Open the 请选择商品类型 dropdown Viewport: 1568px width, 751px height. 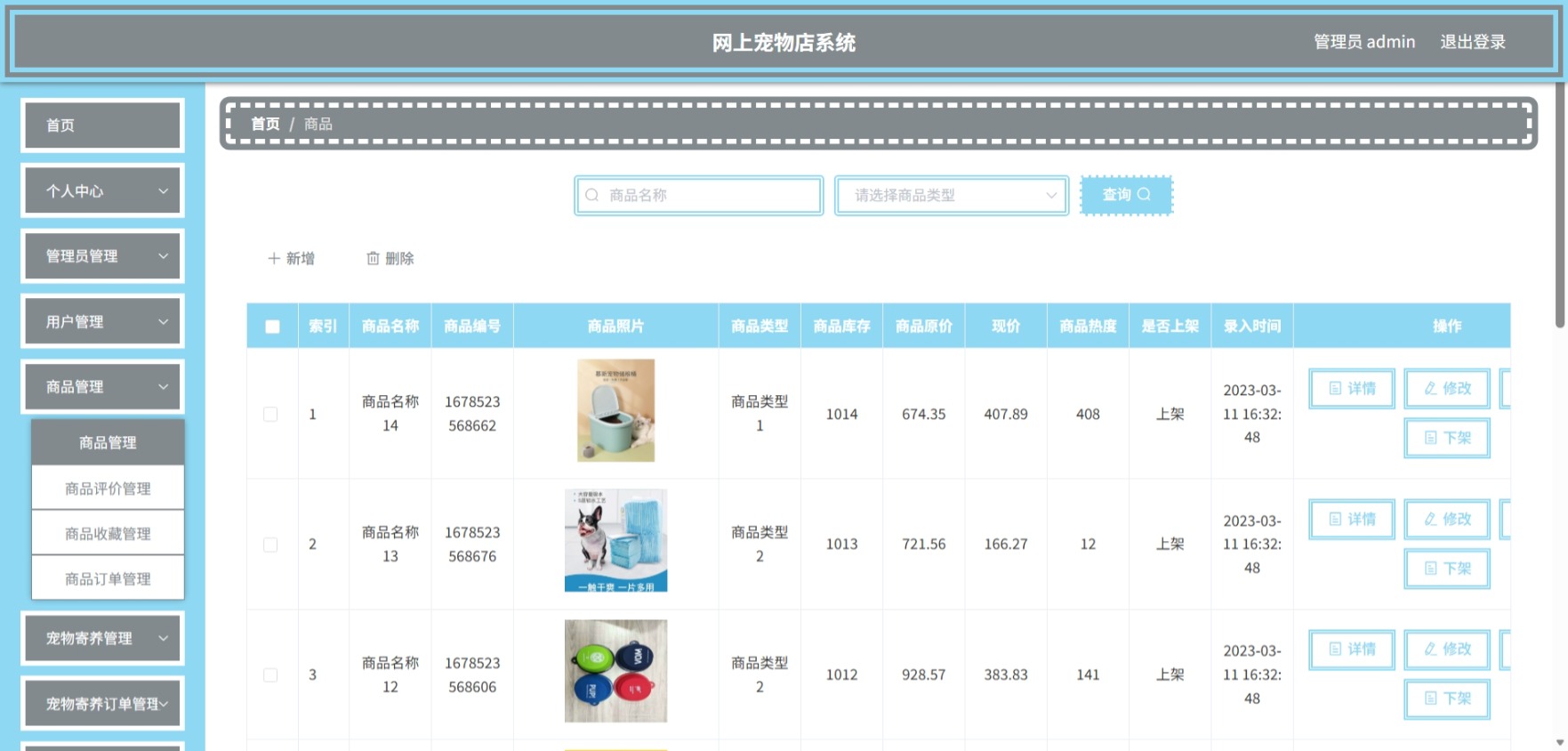952,195
